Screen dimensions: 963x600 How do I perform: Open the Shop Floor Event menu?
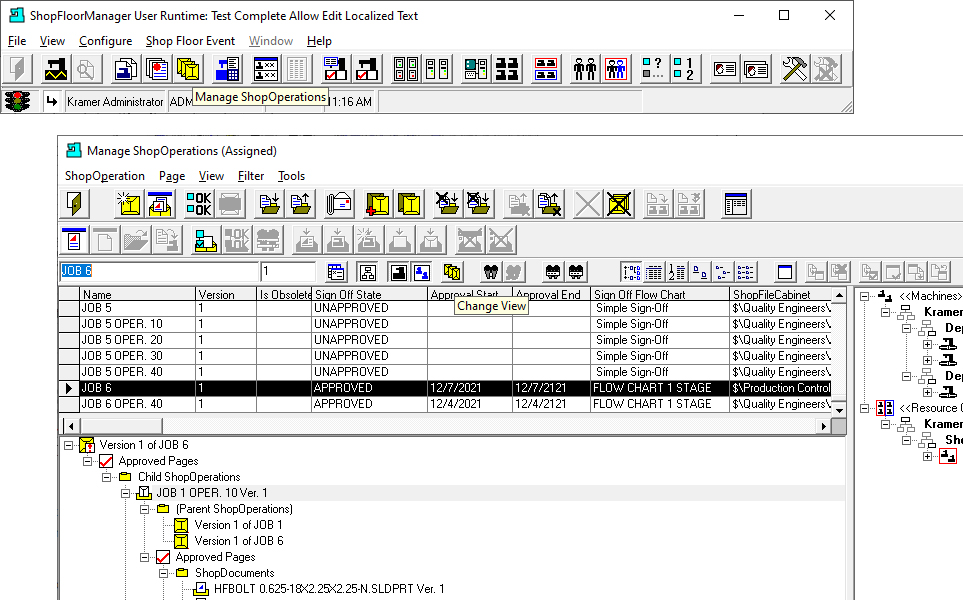[190, 41]
